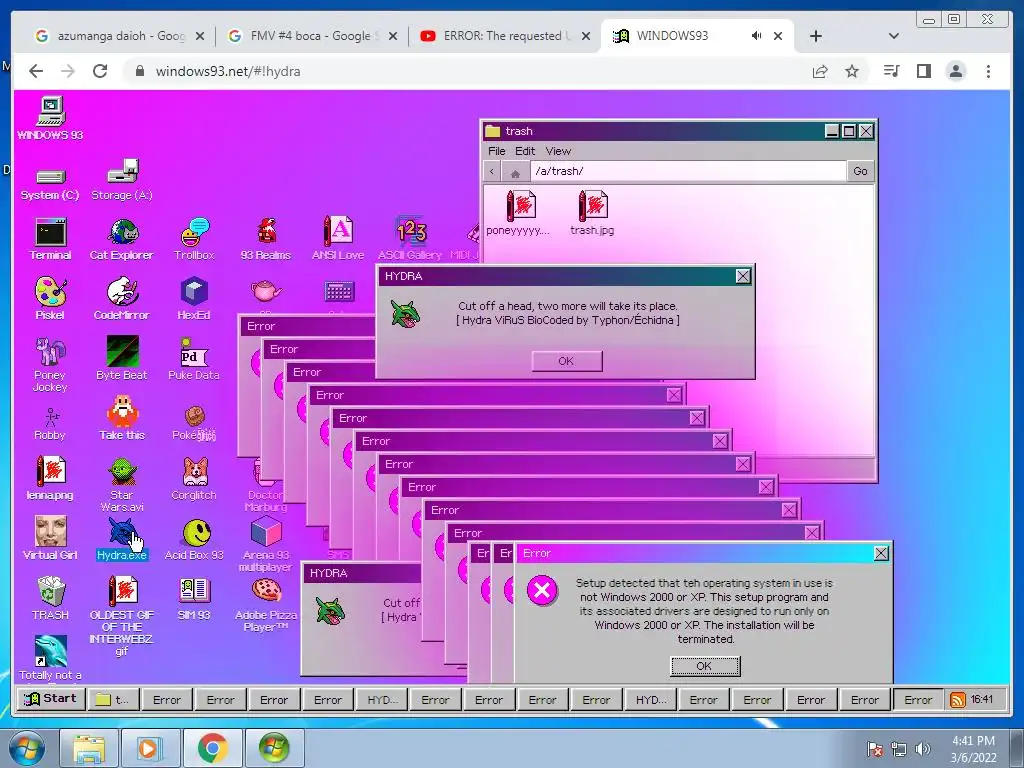Open the ANSI Love icon
Viewport: 1024px width, 768px height.
tap(338, 239)
